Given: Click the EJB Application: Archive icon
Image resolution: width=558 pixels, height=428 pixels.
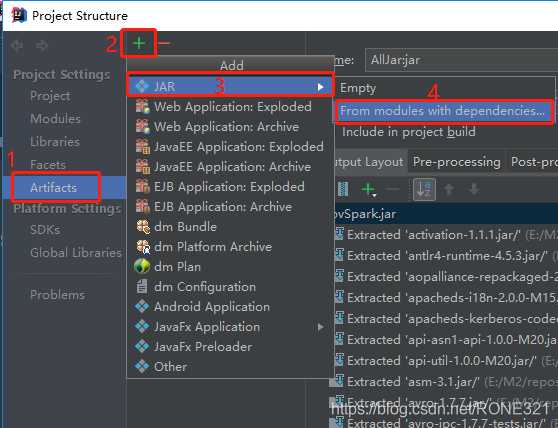Looking at the screenshot, I should [x=142, y=206].
